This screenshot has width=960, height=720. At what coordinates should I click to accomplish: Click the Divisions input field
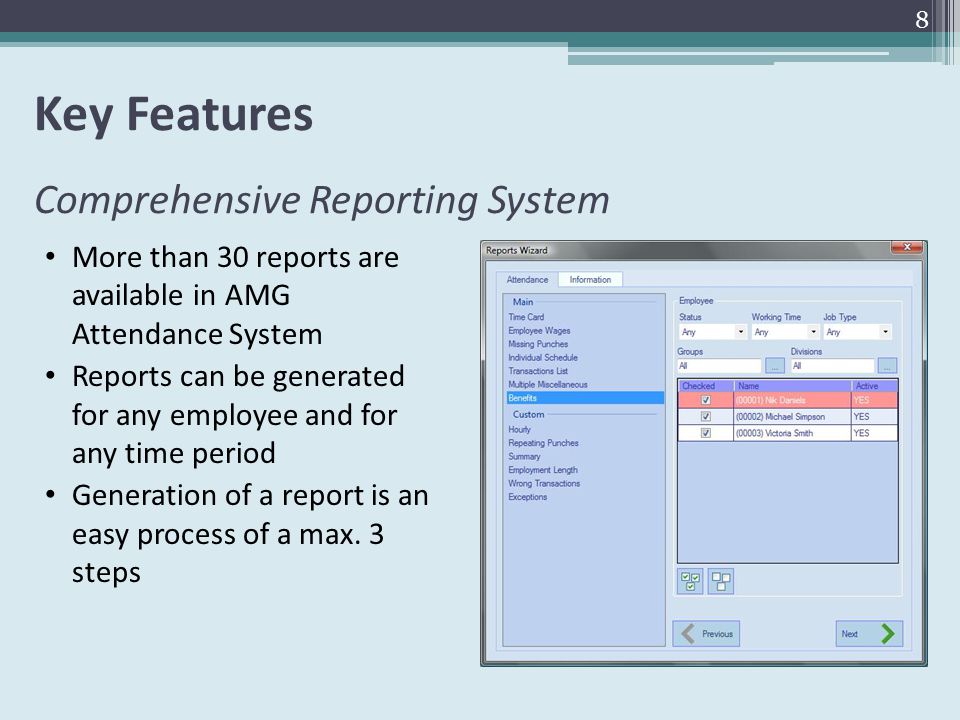pyautogui.click(x=833, y=366)
